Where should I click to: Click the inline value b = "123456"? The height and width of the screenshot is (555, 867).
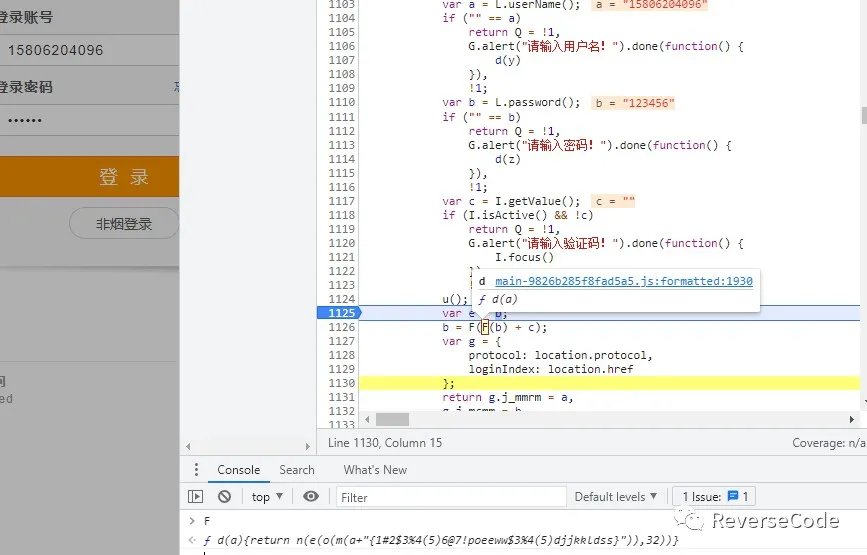[635, 103]
